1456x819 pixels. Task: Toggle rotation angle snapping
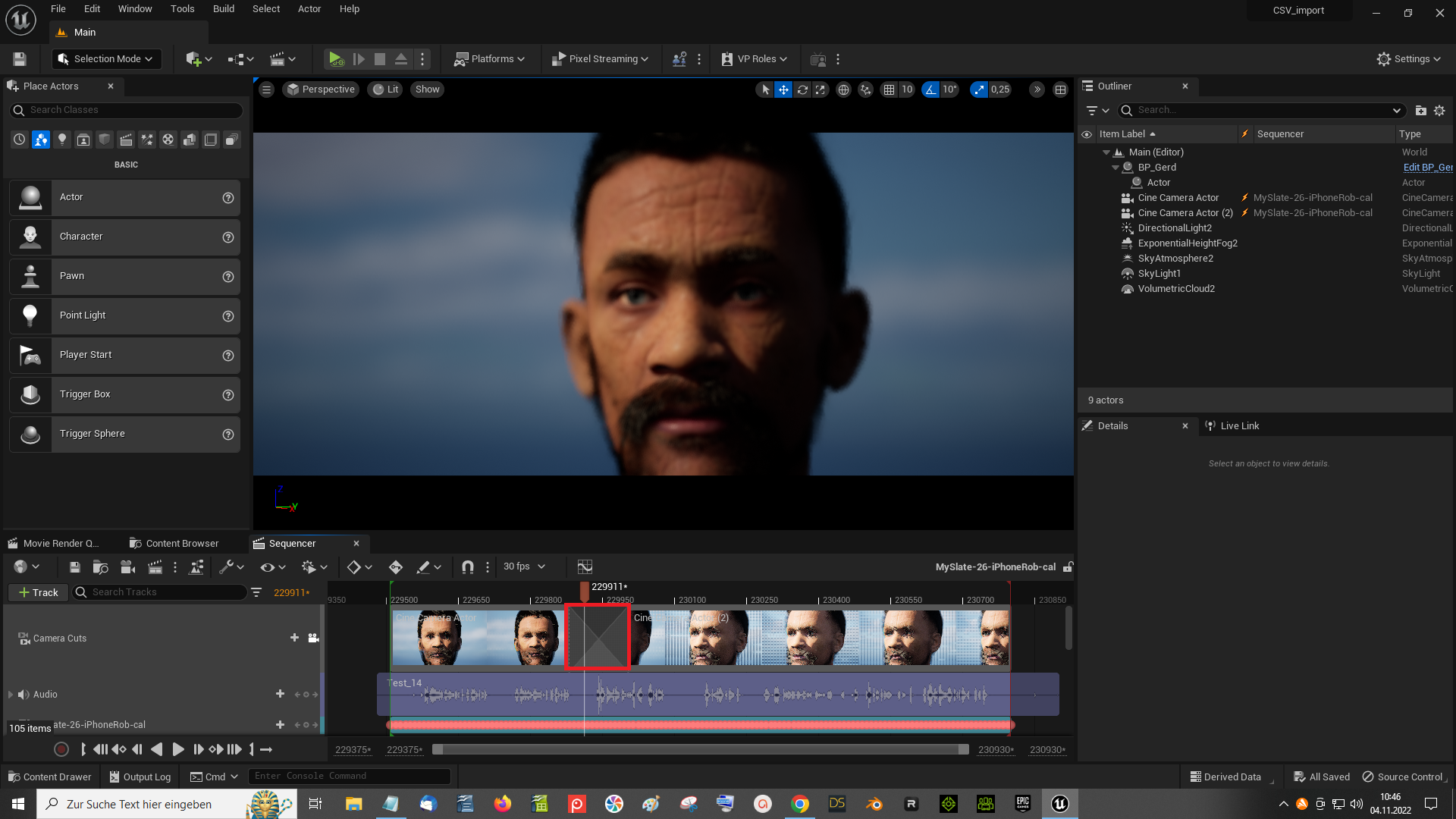pyautogui.click(x=930, y=89)
